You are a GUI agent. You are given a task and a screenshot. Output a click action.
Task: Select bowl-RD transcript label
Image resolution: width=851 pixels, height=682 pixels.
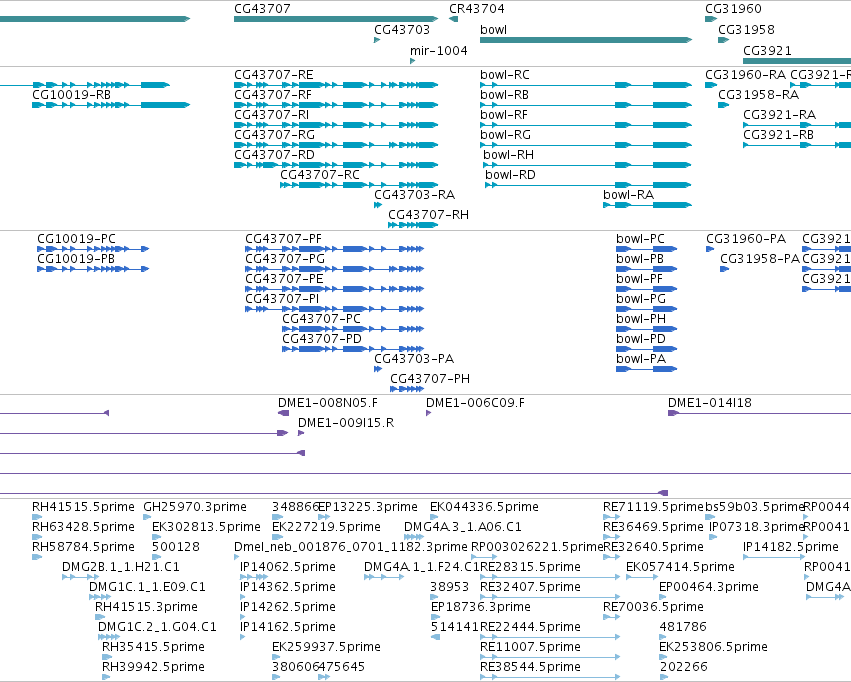coord(510,175)
